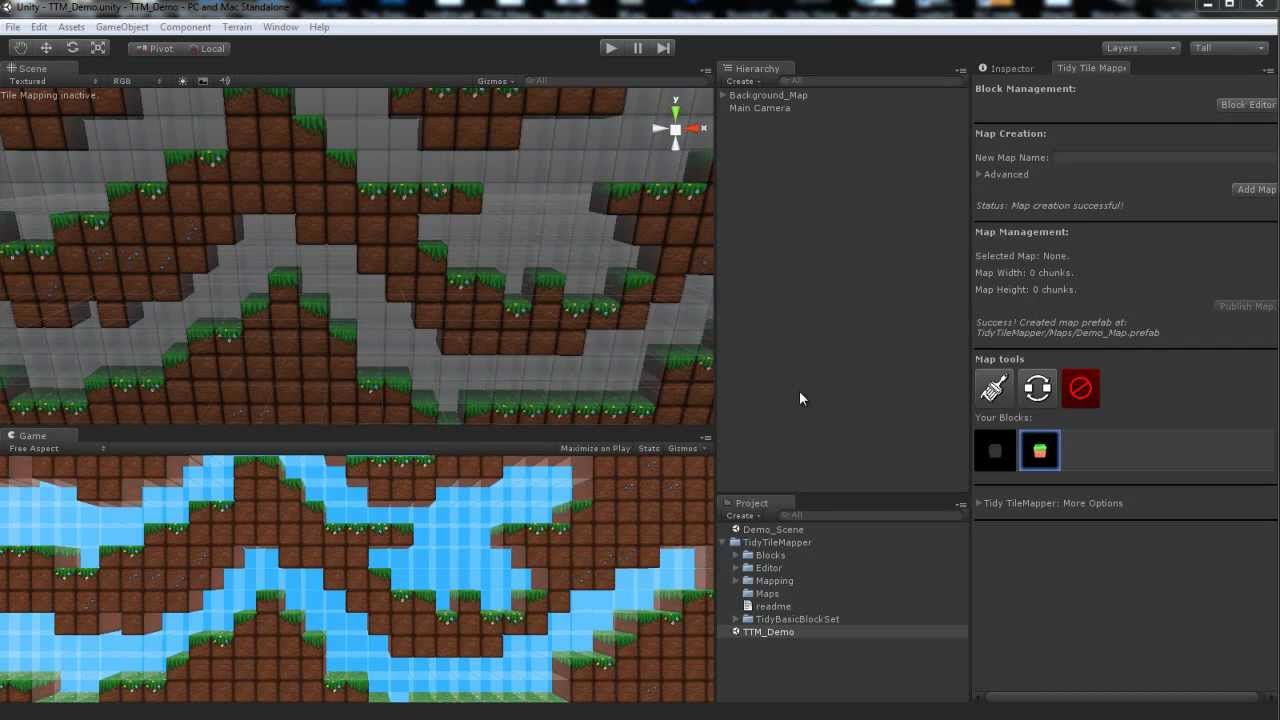1280x720 pixels.
Task: Toggle scene lighting sun icon
Action: point(182,81)
